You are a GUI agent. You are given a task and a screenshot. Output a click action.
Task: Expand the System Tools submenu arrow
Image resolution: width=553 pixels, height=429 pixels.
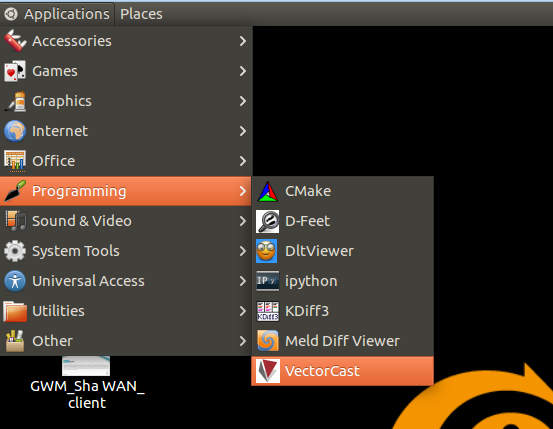[243, 251]
